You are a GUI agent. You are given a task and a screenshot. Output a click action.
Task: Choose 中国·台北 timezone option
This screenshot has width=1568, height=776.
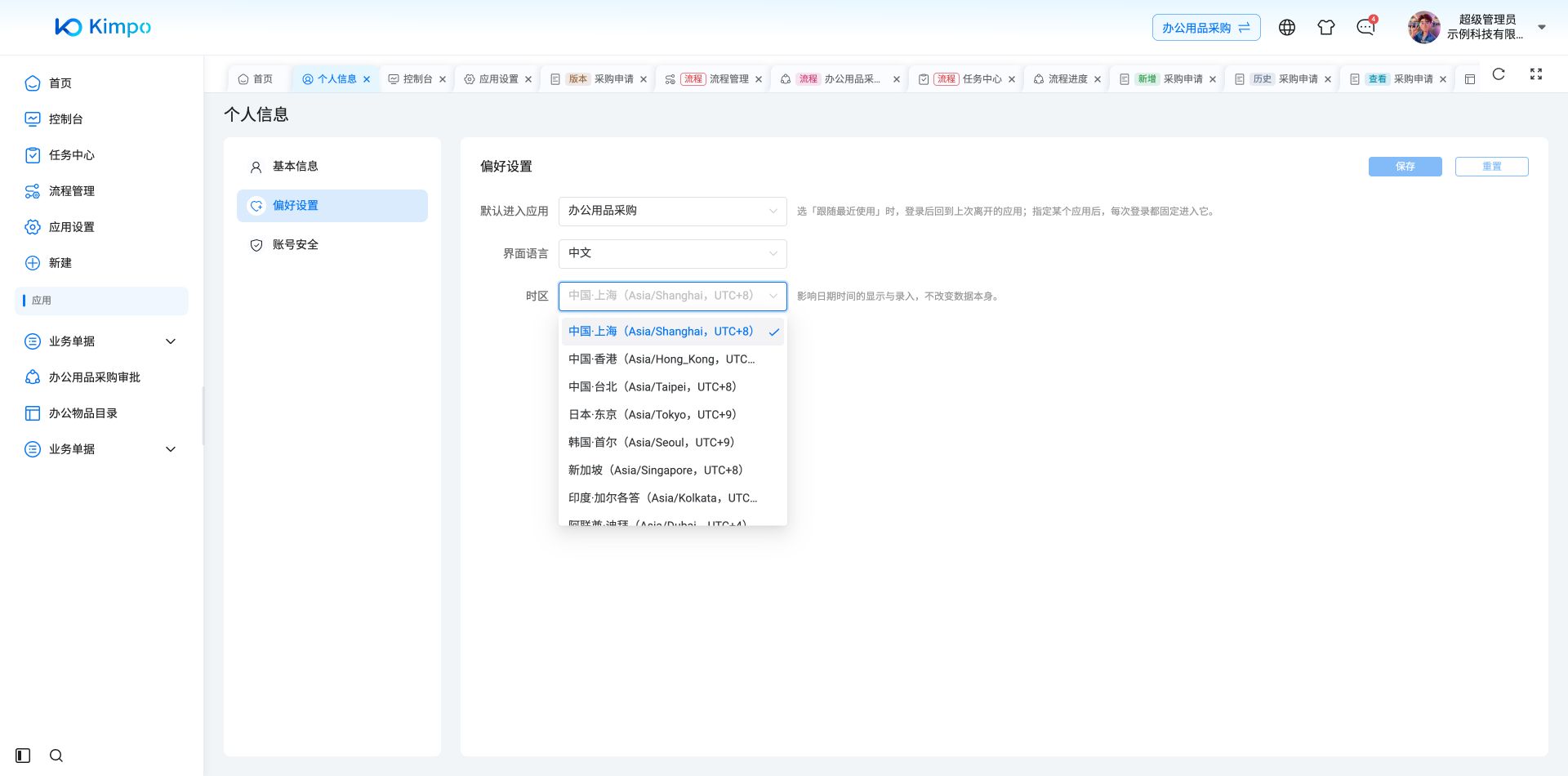tap(673, 387)
